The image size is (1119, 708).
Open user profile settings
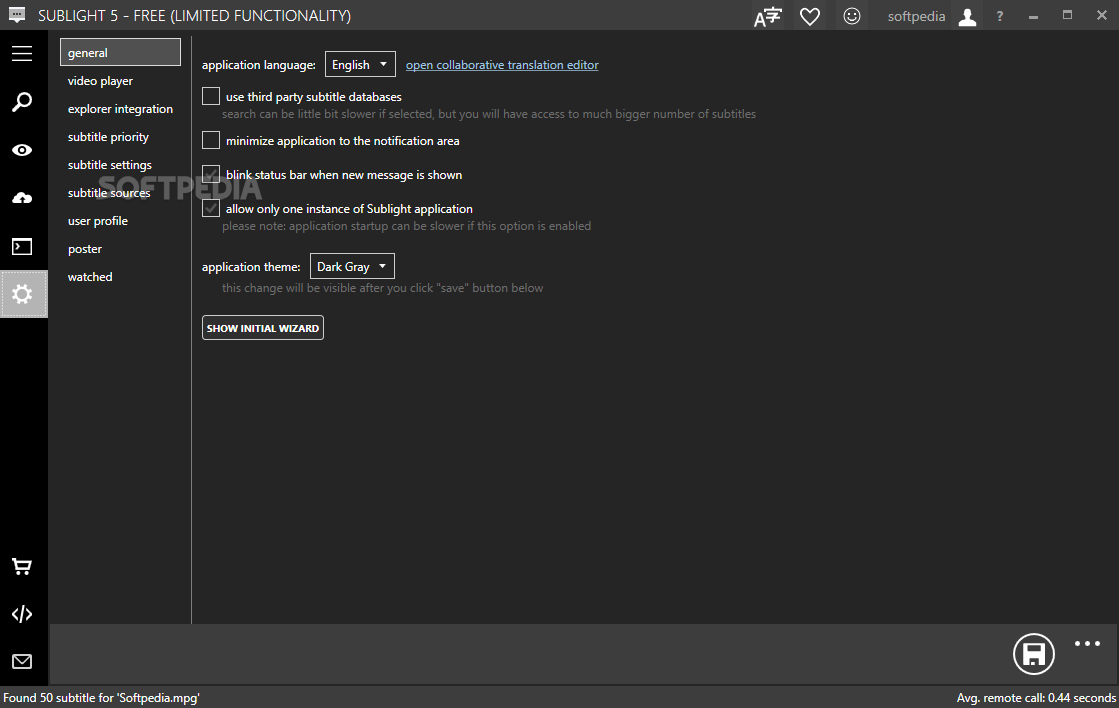pos(98,221)
